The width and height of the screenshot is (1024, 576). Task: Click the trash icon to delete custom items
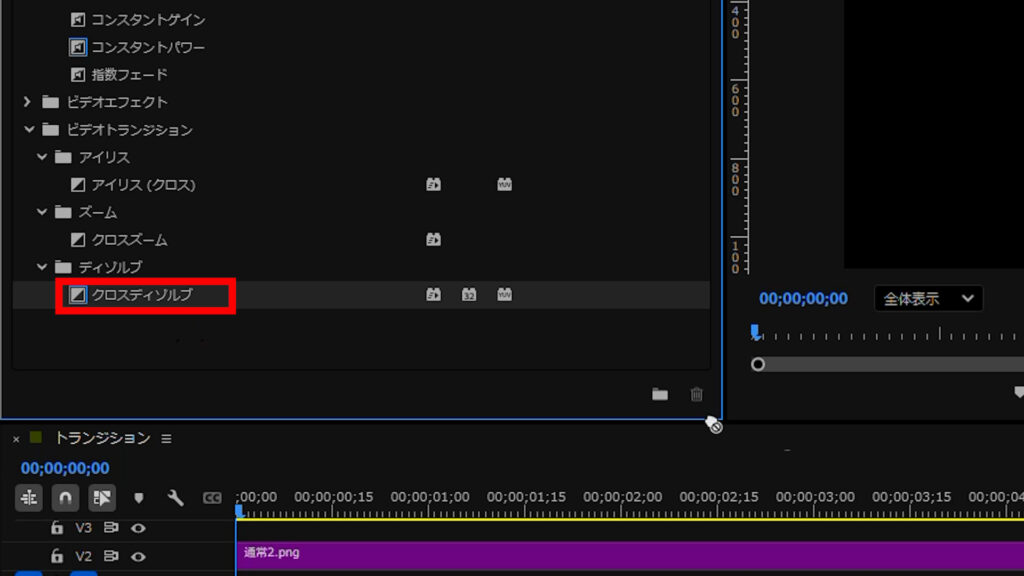point(697,394)
